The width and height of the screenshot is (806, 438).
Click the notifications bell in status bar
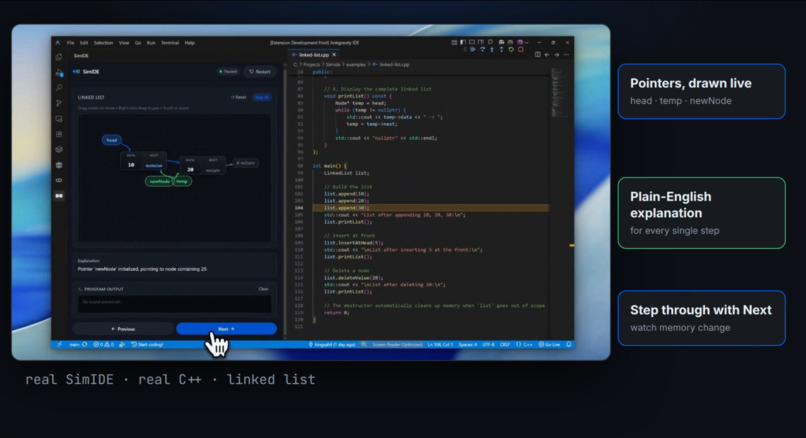click(x=569, y=344)
